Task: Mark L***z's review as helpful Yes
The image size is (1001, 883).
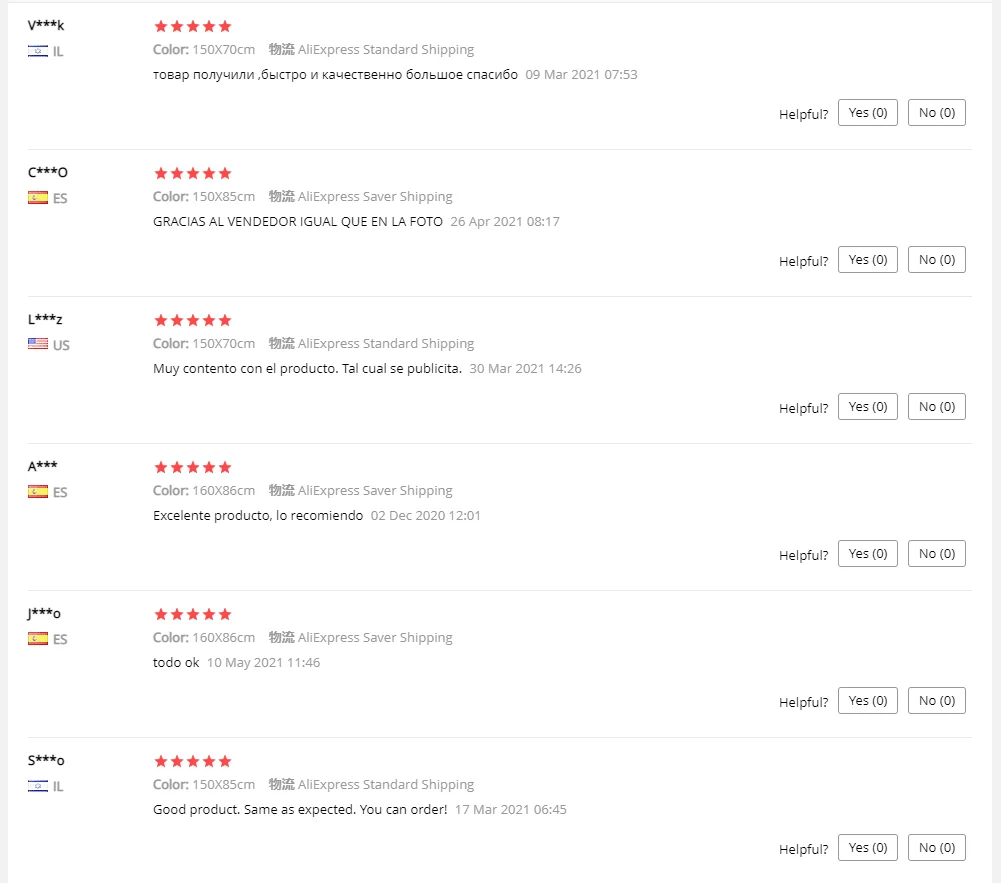Action: [x=868, y=407]
